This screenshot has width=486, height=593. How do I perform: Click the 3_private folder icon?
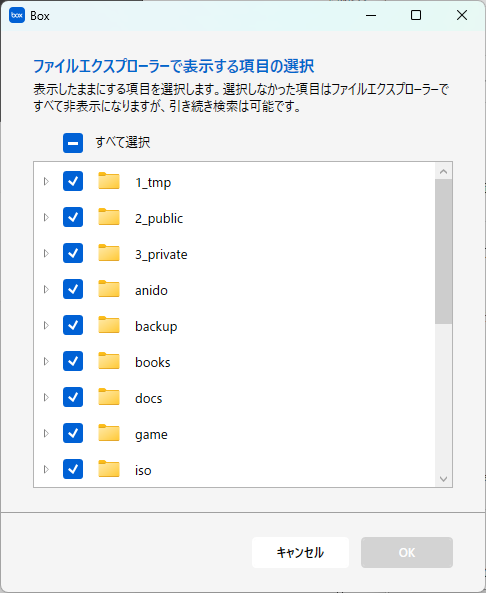(109, 253)
